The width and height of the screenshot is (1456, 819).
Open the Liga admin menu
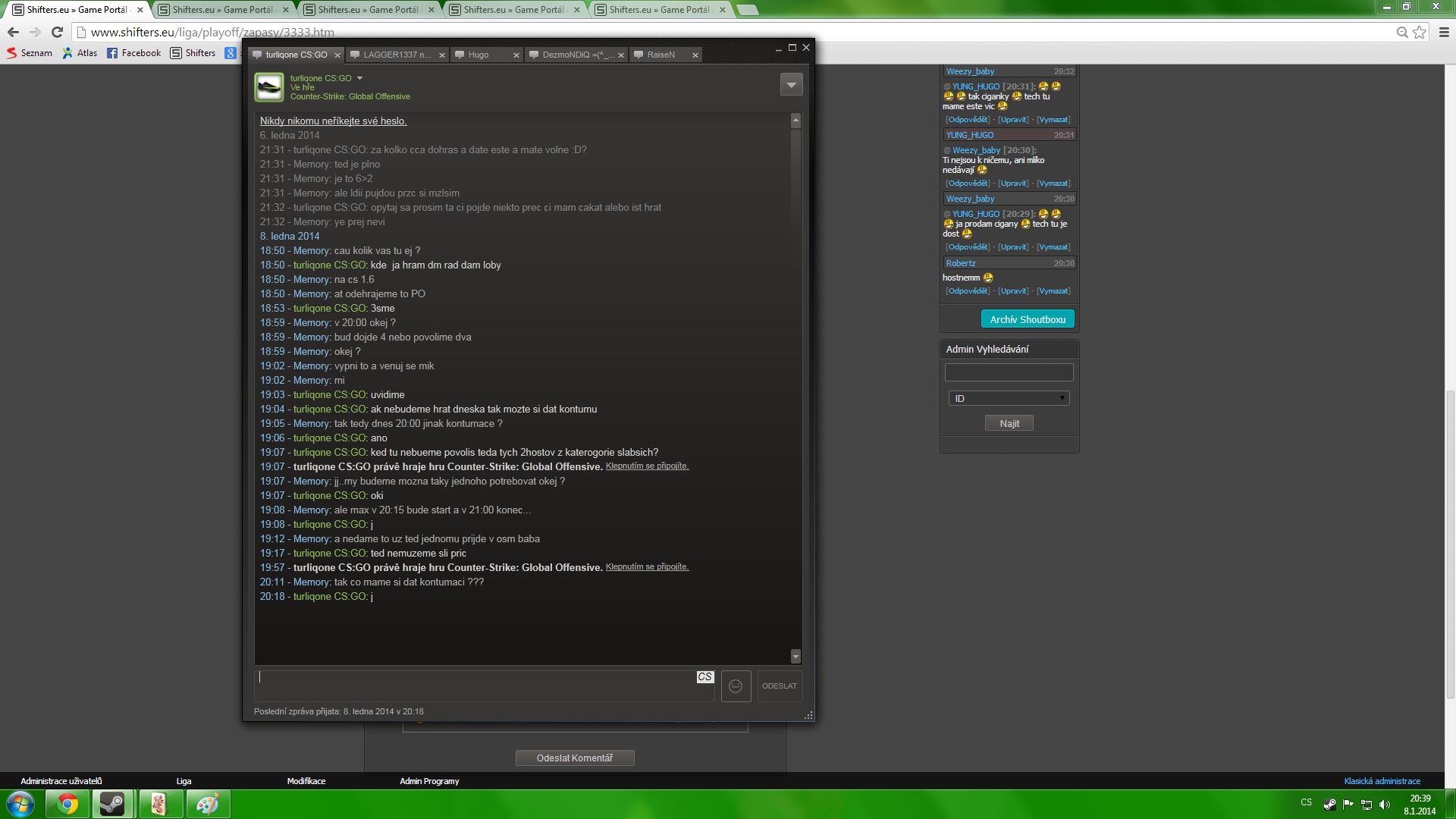pyautogui.click(x=184, y=781)
